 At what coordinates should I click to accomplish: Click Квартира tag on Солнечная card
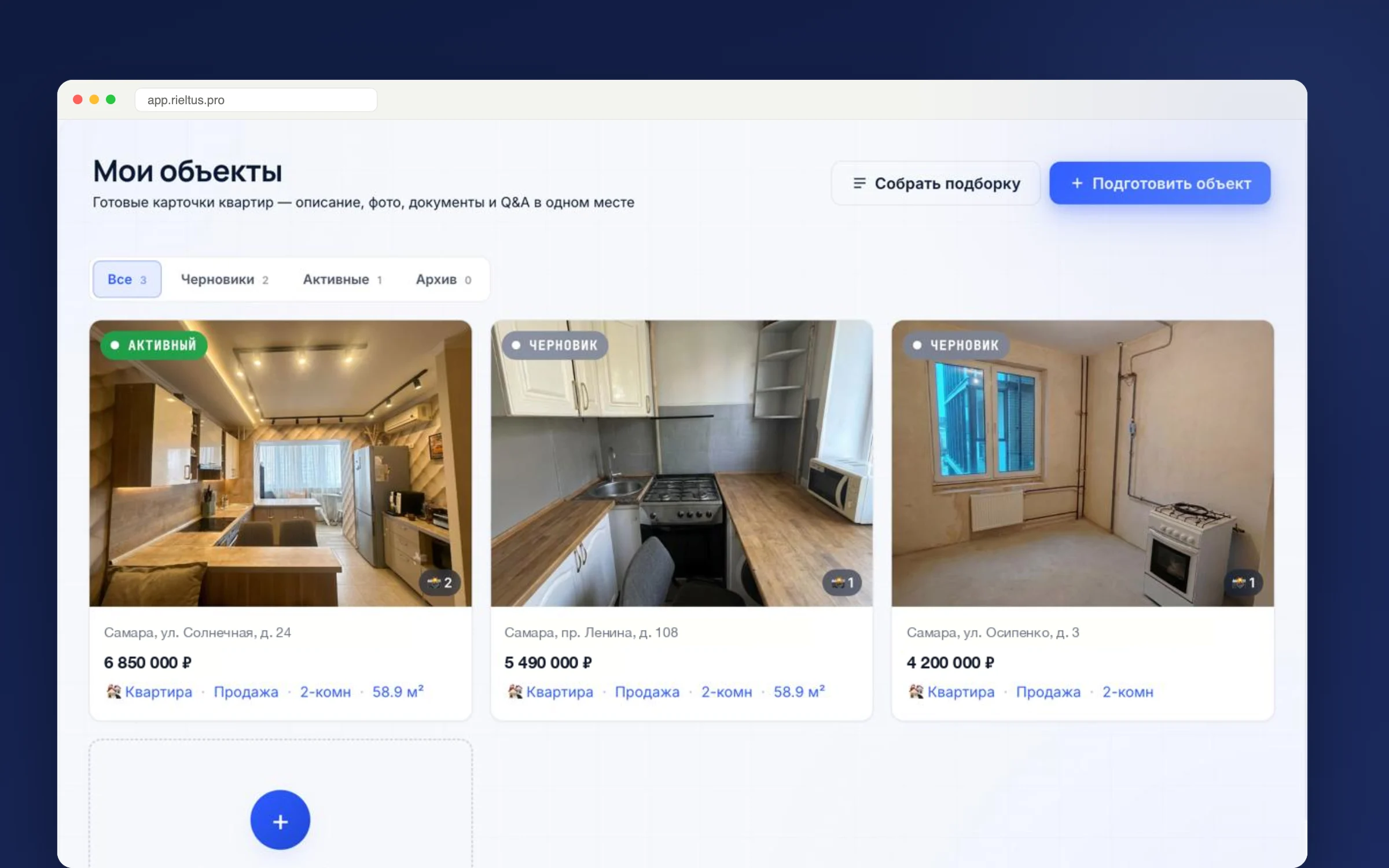159,692
